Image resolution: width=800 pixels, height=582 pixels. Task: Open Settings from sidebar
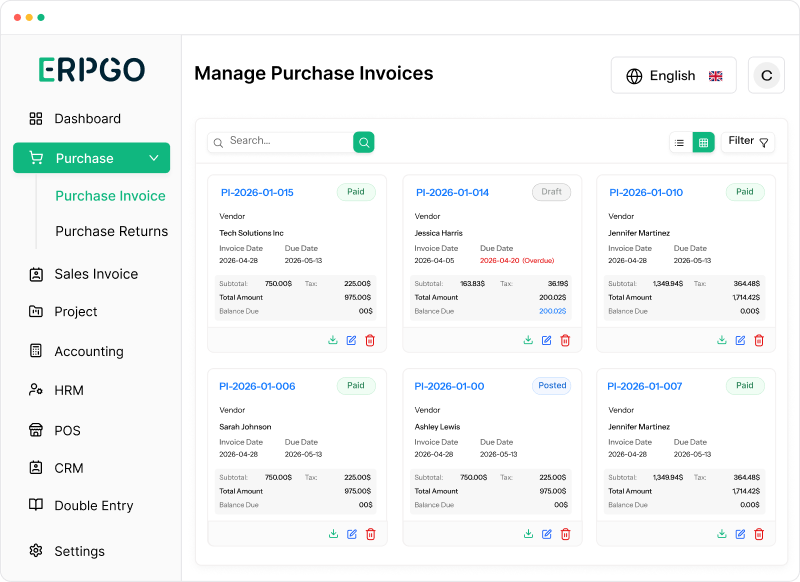click(x=67, y=551)
